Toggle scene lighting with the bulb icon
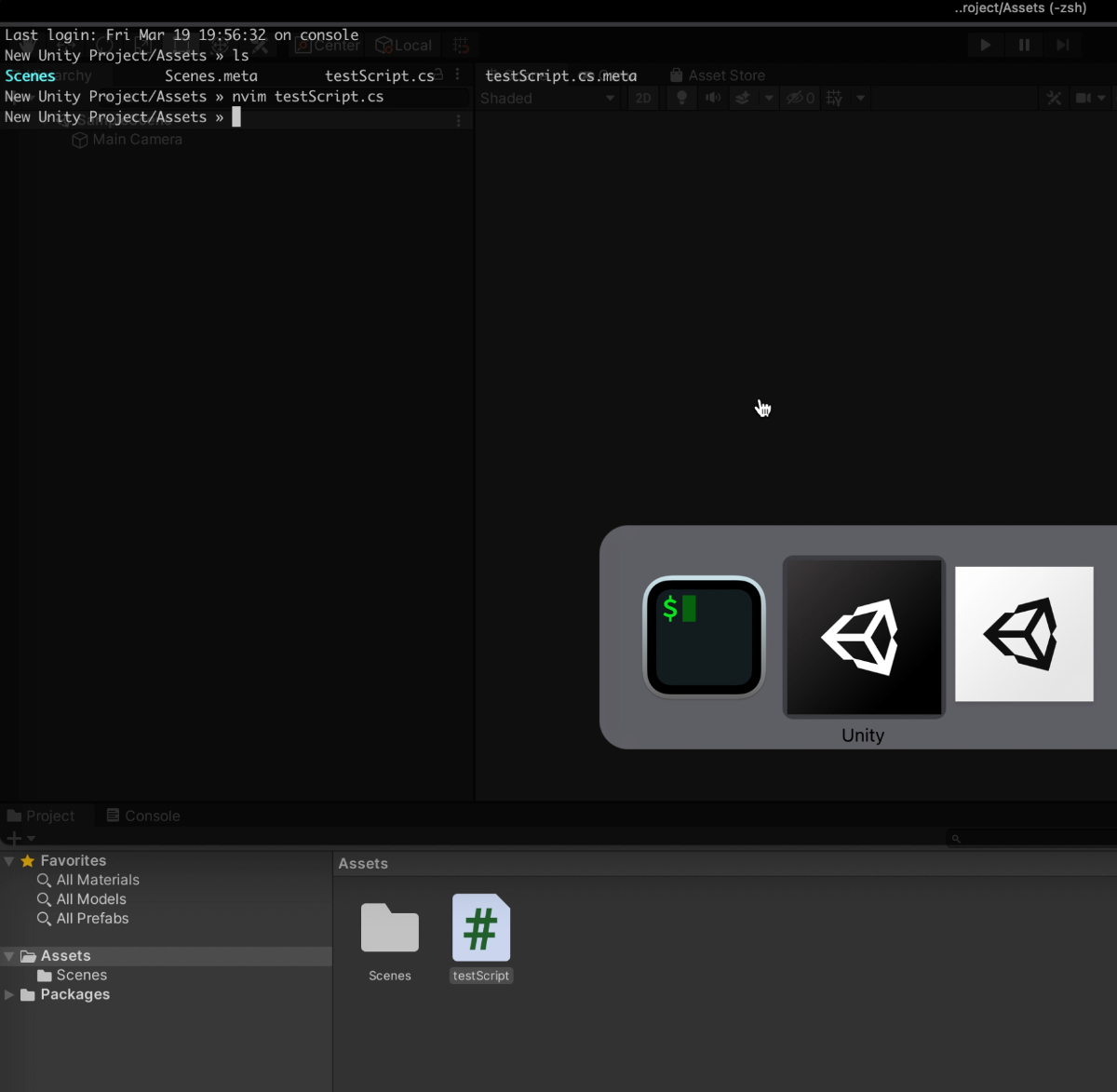The image size is (1117, 1092). (681, 98)
